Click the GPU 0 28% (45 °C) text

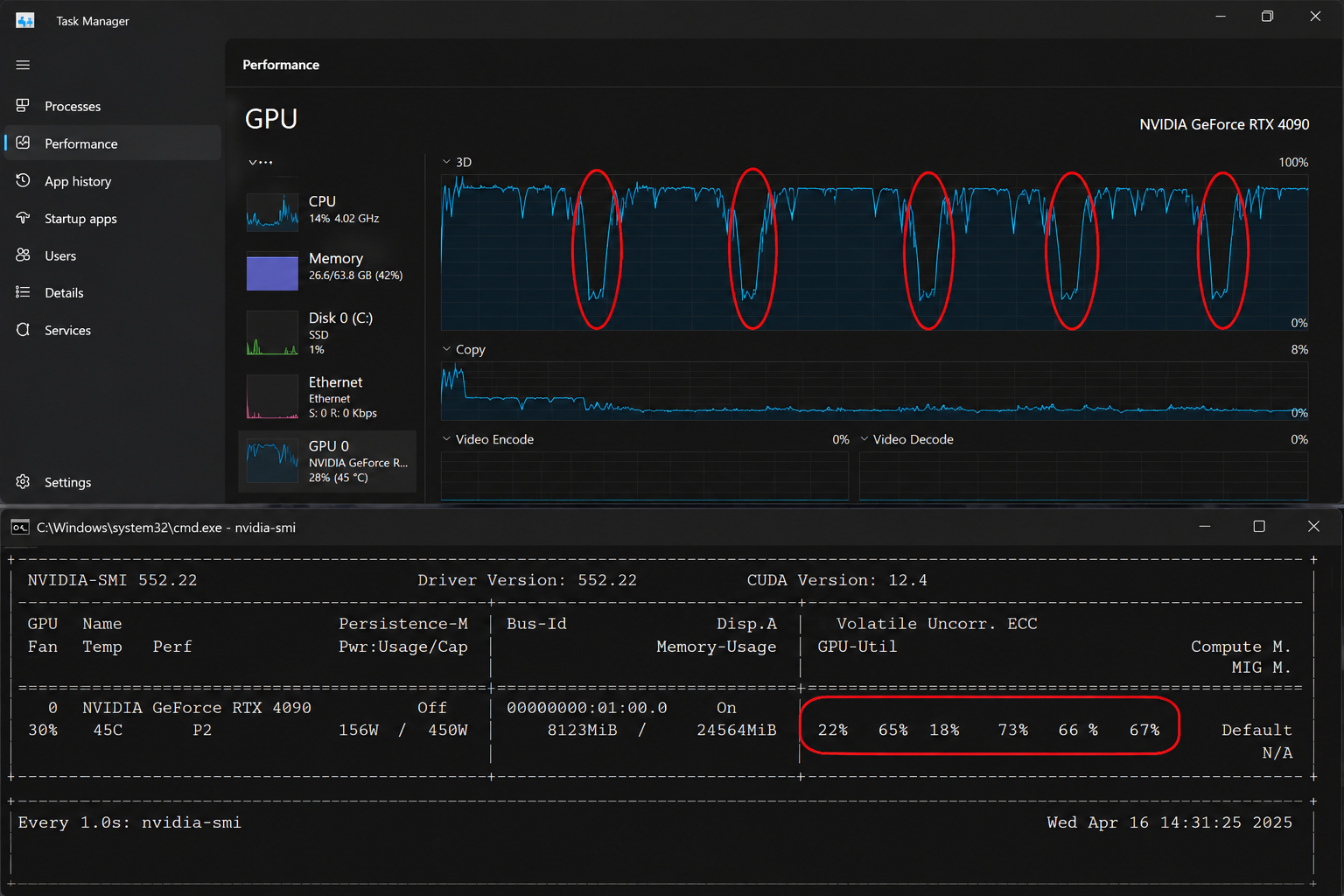[338, 478]
